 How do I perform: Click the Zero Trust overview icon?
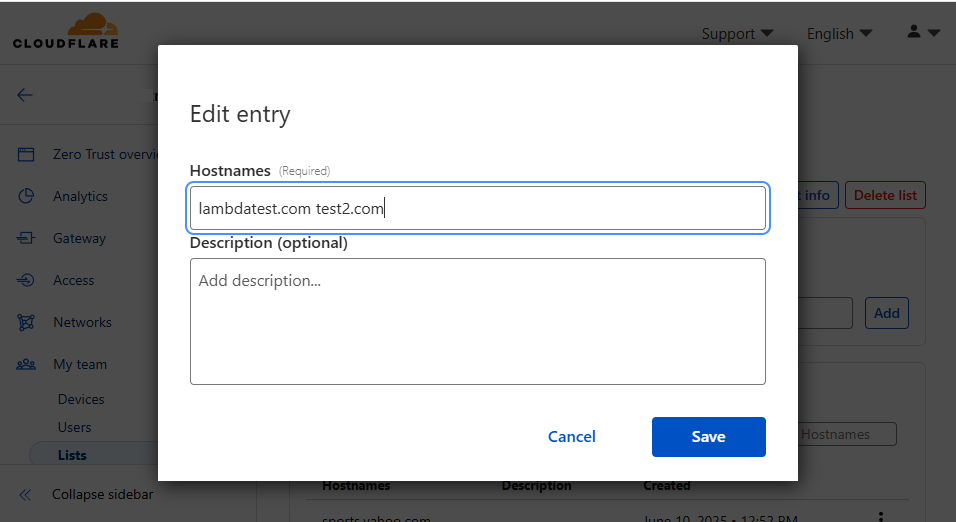26,155
